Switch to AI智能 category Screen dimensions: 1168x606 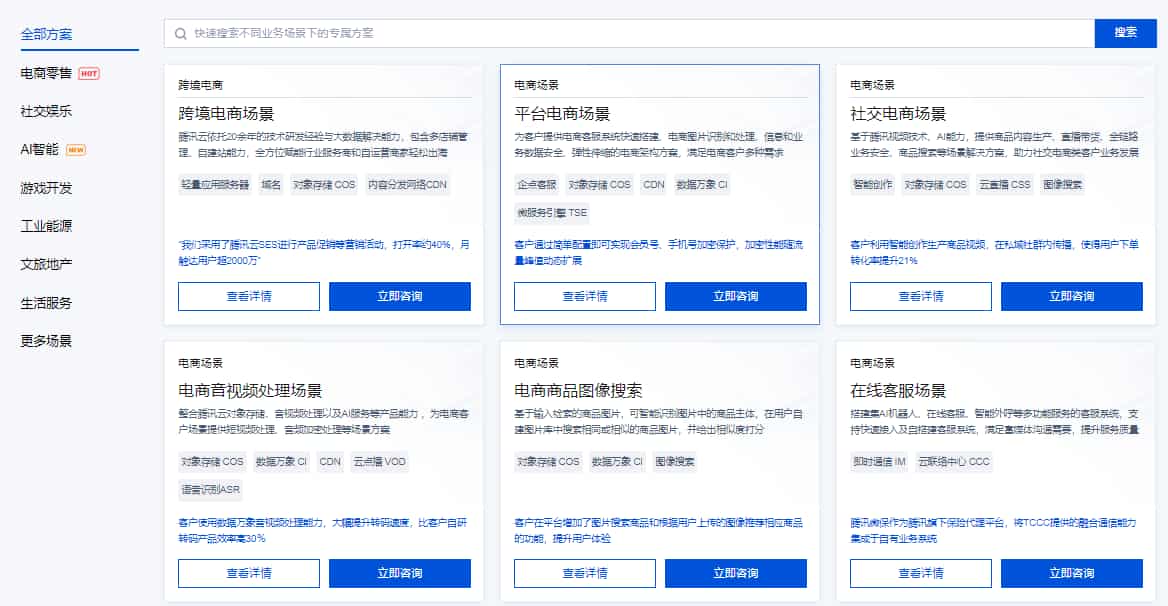click(40, 149)
